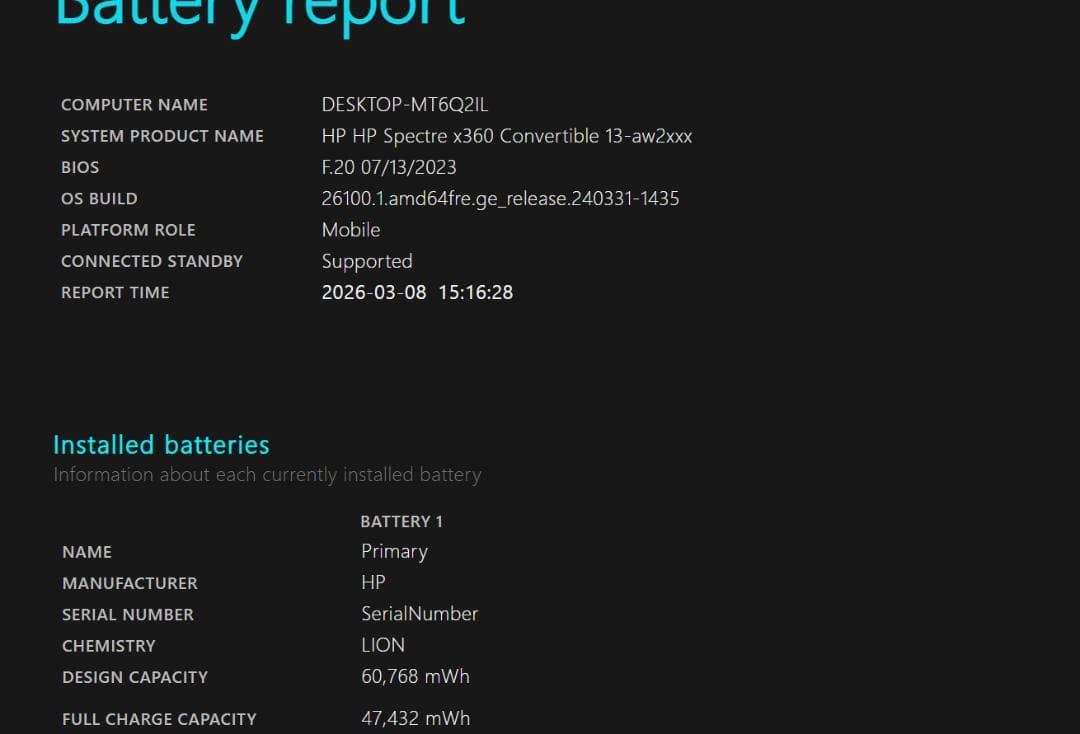Click the design capacity value 60,768 mWh
The height and width of the screenshot is (734, 1080).
point(415,677)
